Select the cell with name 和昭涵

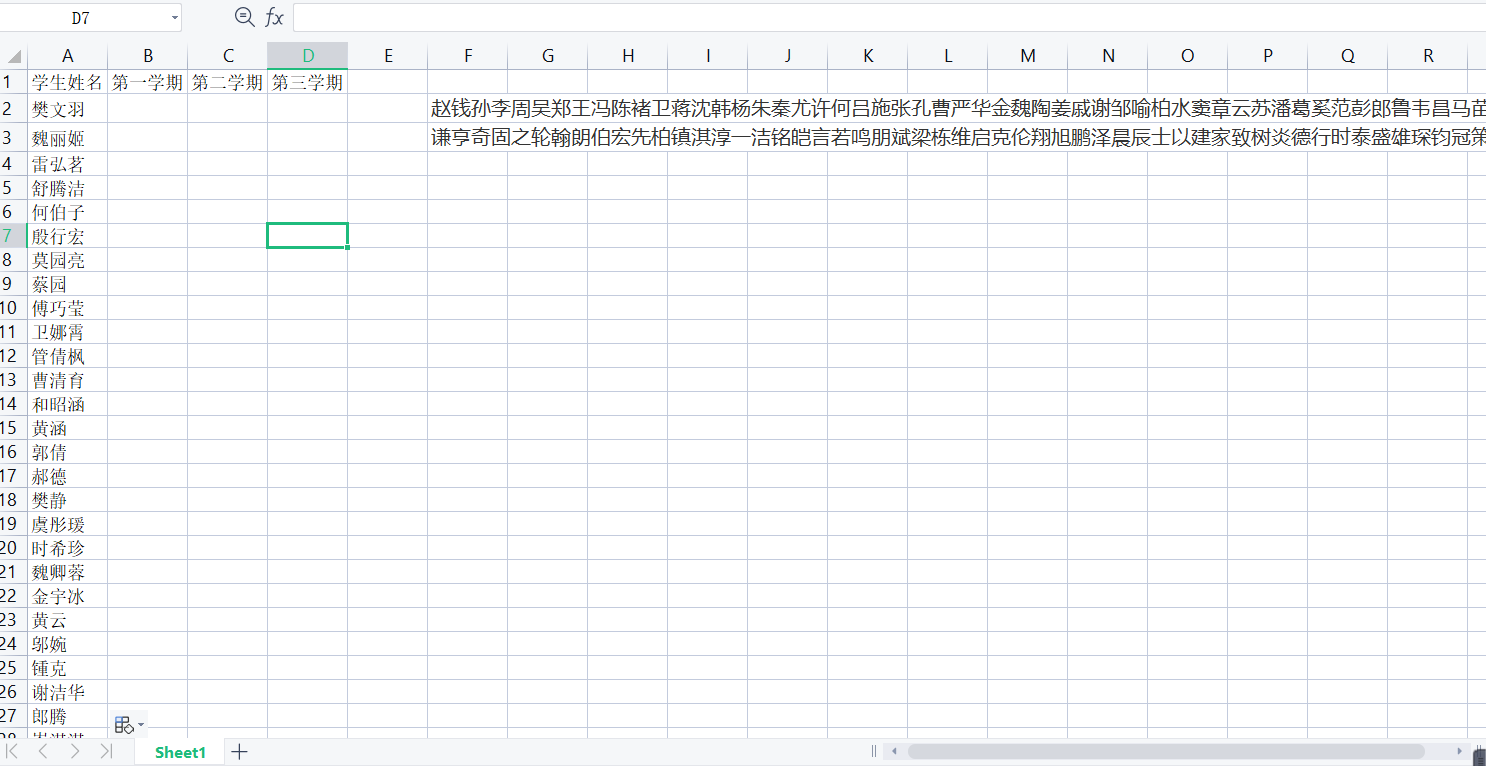point(67,404)
